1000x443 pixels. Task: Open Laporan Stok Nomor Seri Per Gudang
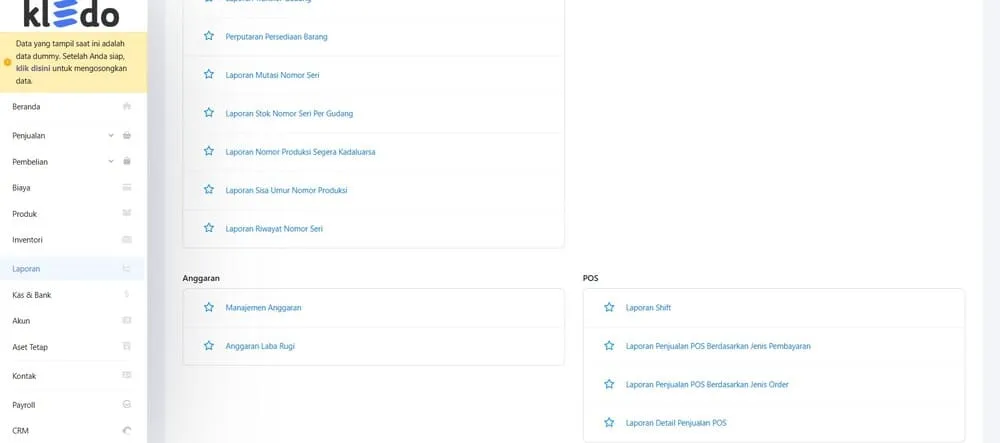(x=289, y=113)
